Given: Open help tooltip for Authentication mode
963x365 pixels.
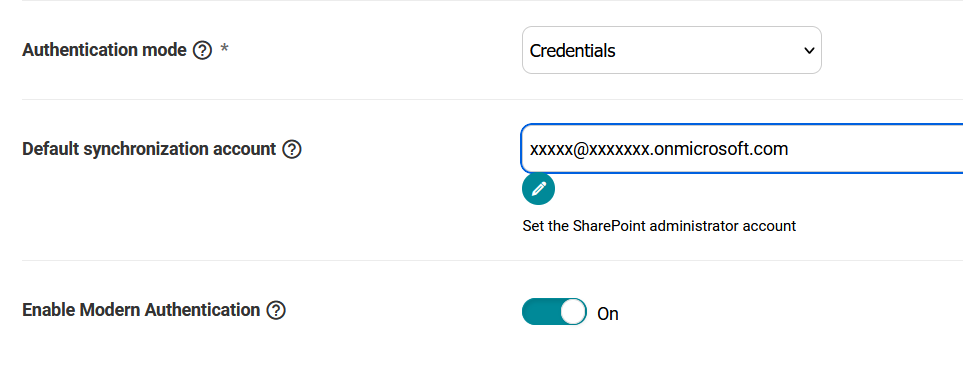Looking at the screenshot, I should [202, 50].
